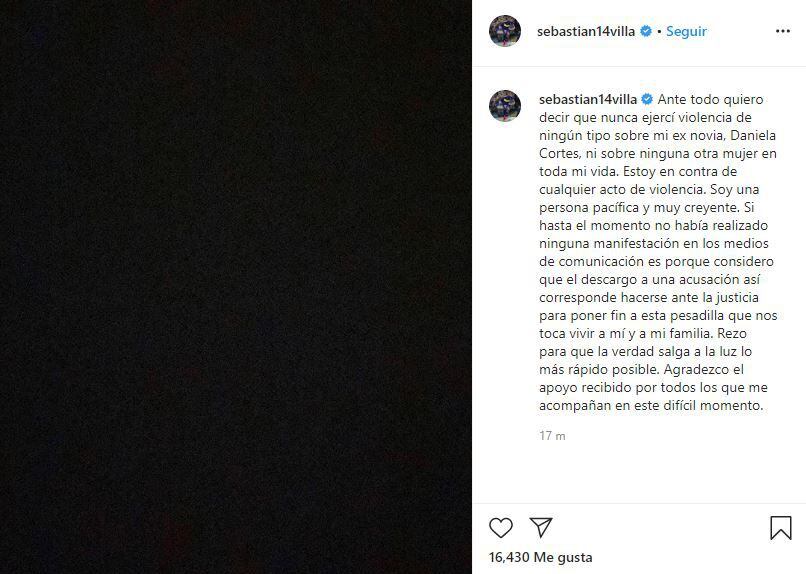
Task: Click verified badge beside caption username
Action: [647, 99]
